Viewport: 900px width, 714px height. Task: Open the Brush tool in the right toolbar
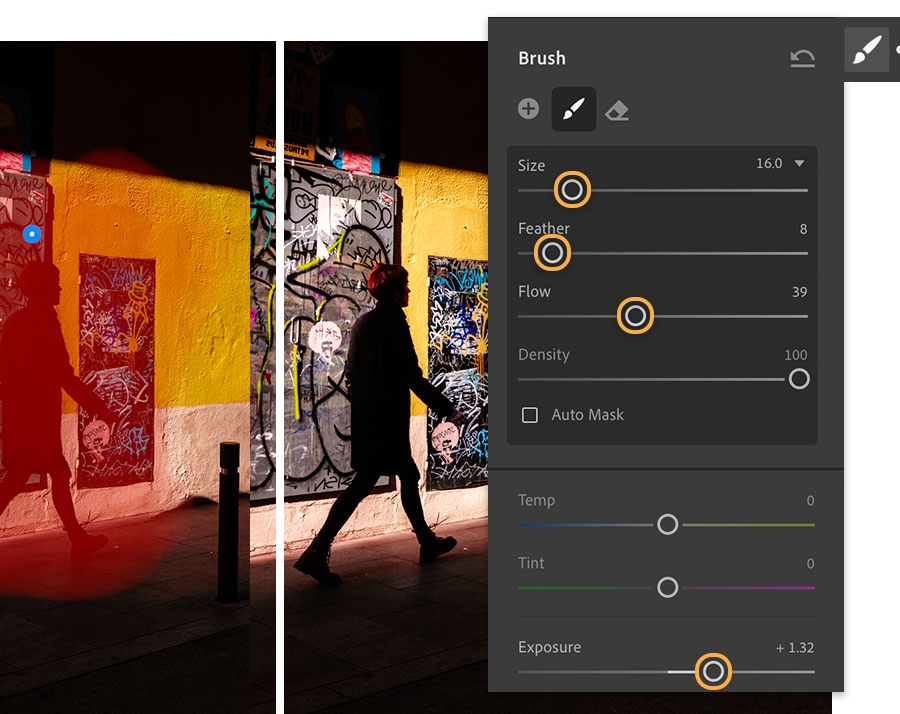[x=867, y=50]
